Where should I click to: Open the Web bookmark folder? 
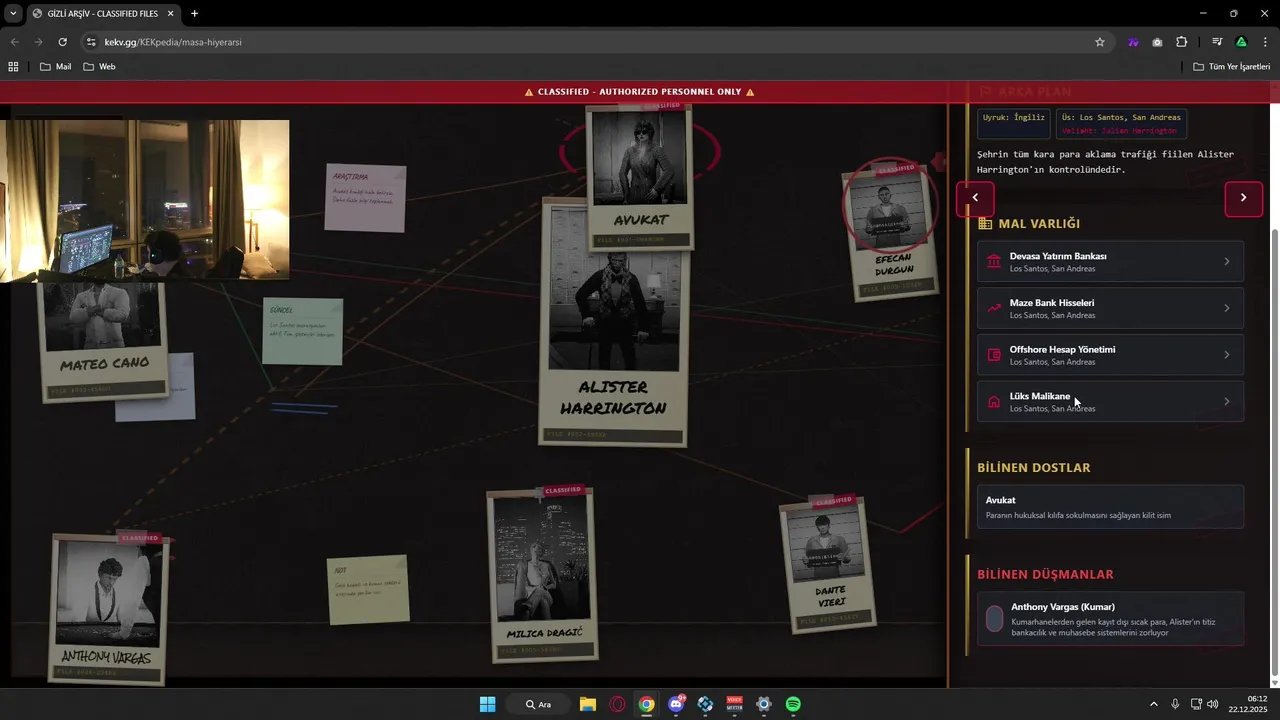pos(99,67)
